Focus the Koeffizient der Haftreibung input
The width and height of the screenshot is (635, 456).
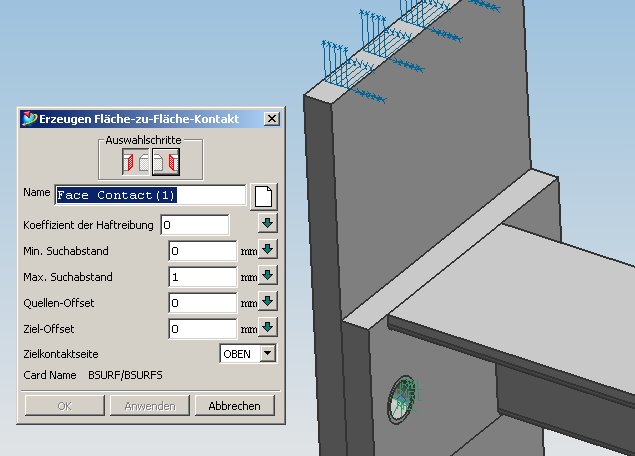click(x=195, y=225)
